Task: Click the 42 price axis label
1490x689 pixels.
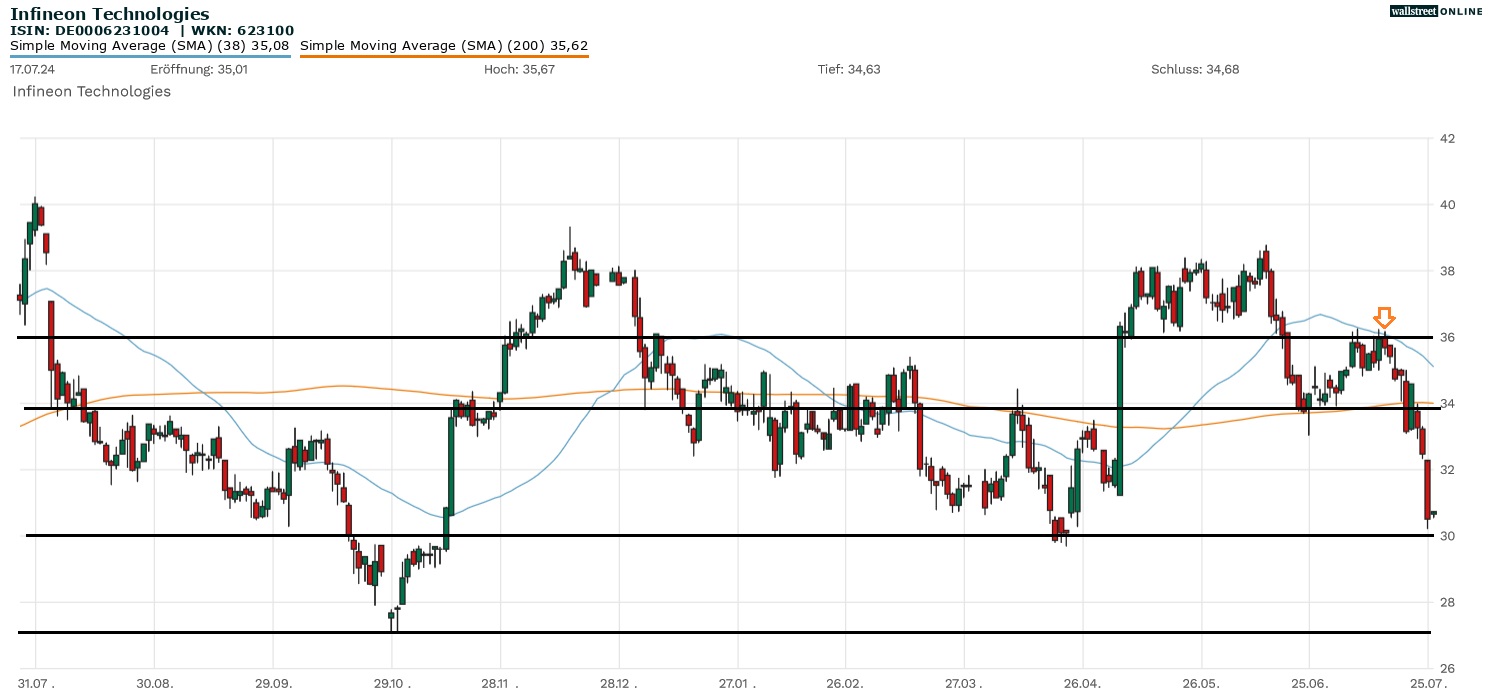Action: (x=1446, y=139)
